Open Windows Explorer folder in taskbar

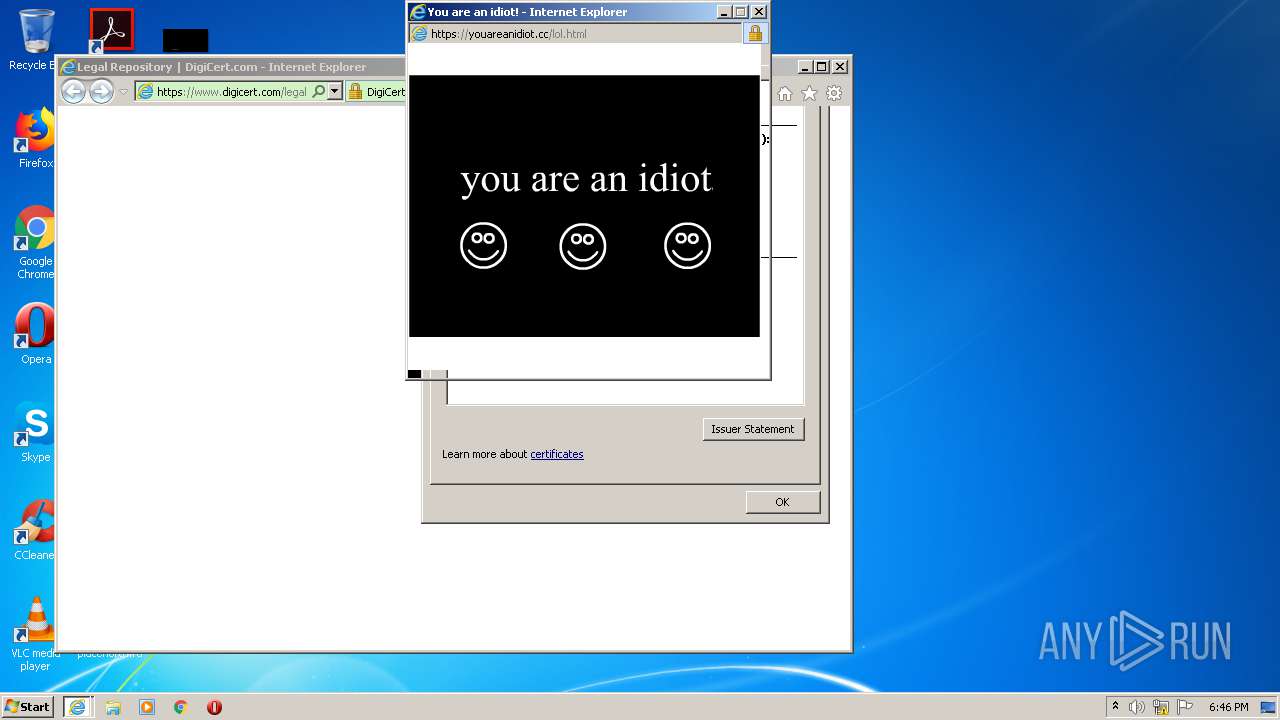(x=113, y=707)
